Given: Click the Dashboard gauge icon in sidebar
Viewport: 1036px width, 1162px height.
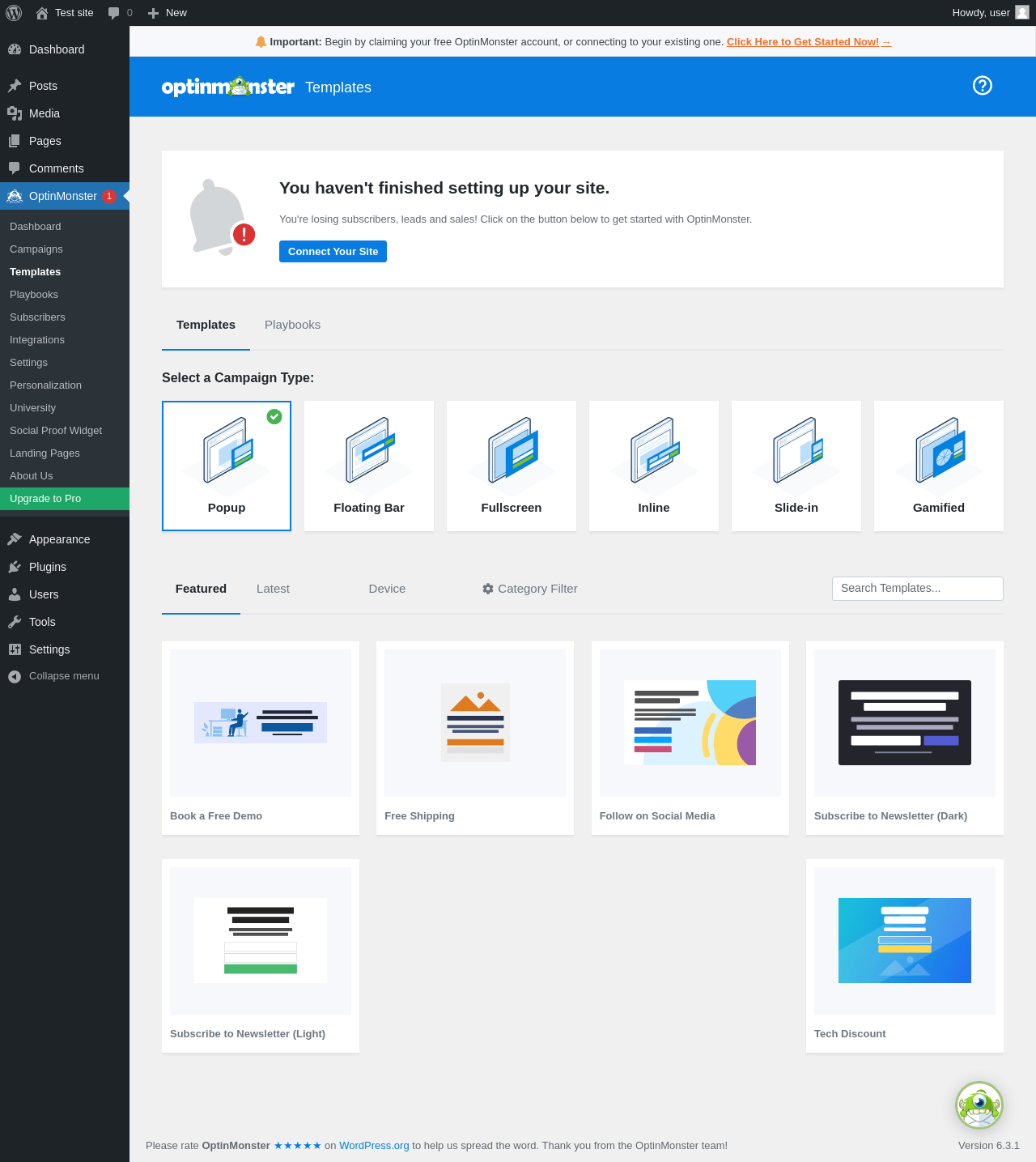Looking at the screenshot, I should coord(15,49).
